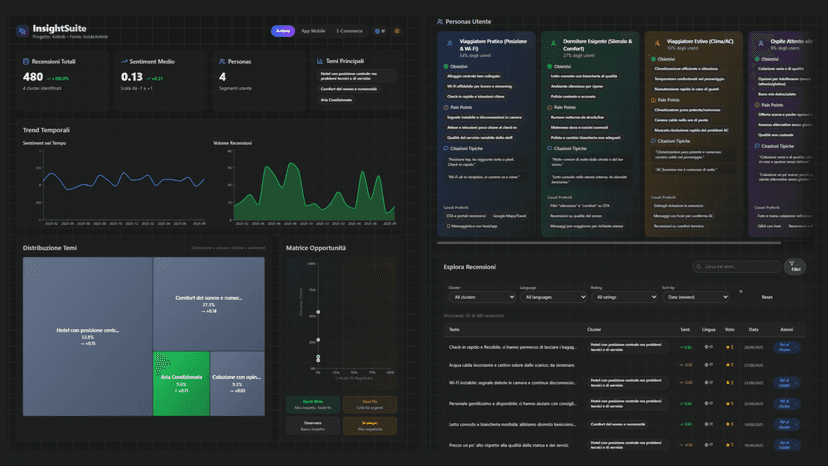Screen dimensions: 828x466
Task: Click the Personas users icon
Action: pyautogui.click(x=222, y=61)
